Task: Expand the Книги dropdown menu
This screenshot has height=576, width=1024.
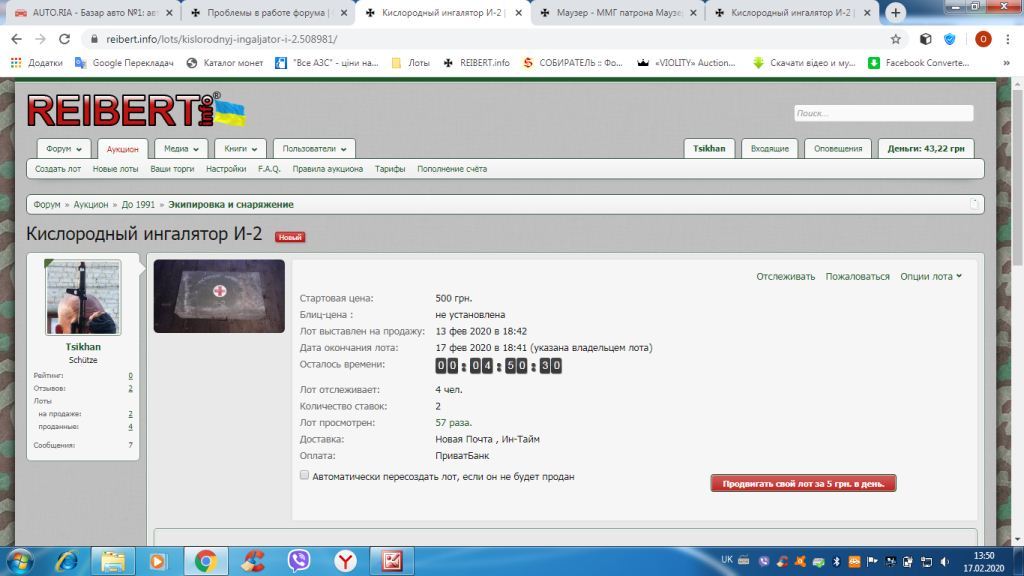Action: (x=240, y=149)
